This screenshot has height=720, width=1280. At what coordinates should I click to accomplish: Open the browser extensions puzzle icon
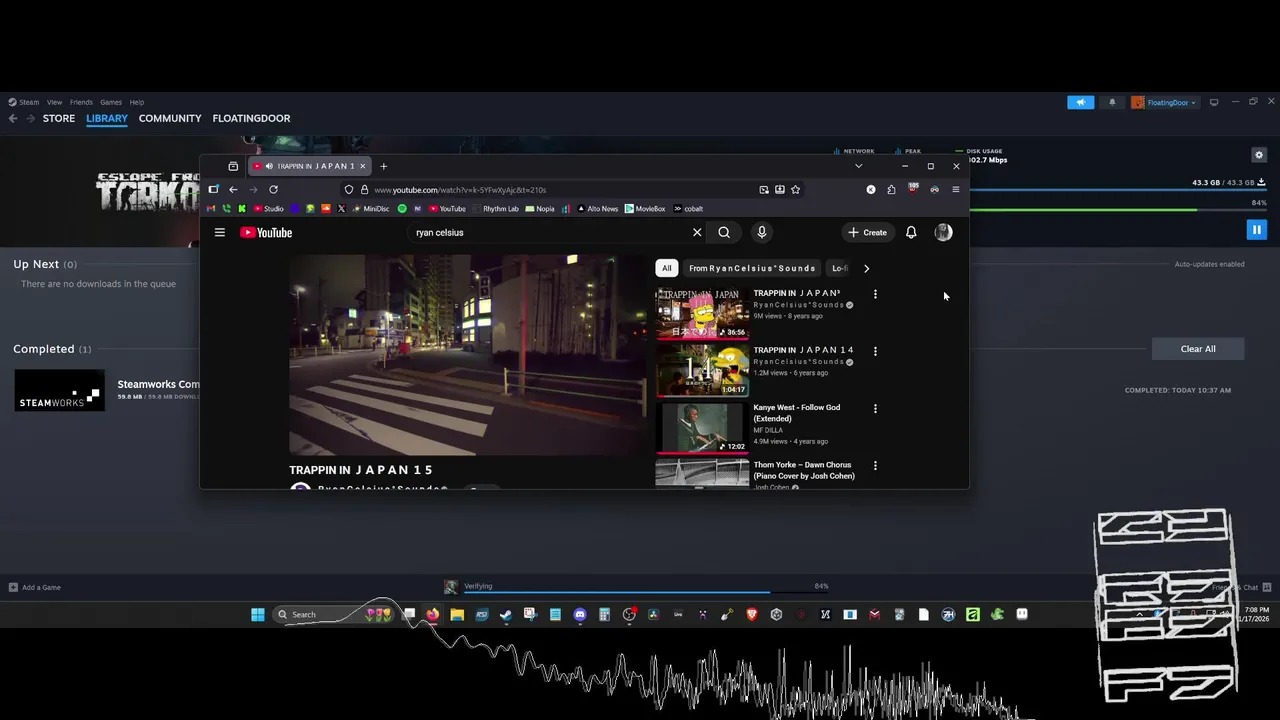[x=891, y=189]
